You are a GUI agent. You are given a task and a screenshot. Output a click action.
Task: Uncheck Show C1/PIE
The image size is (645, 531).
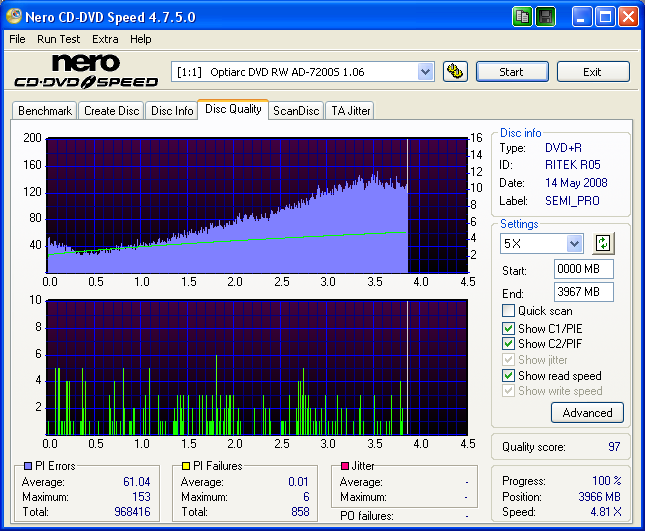508,328
